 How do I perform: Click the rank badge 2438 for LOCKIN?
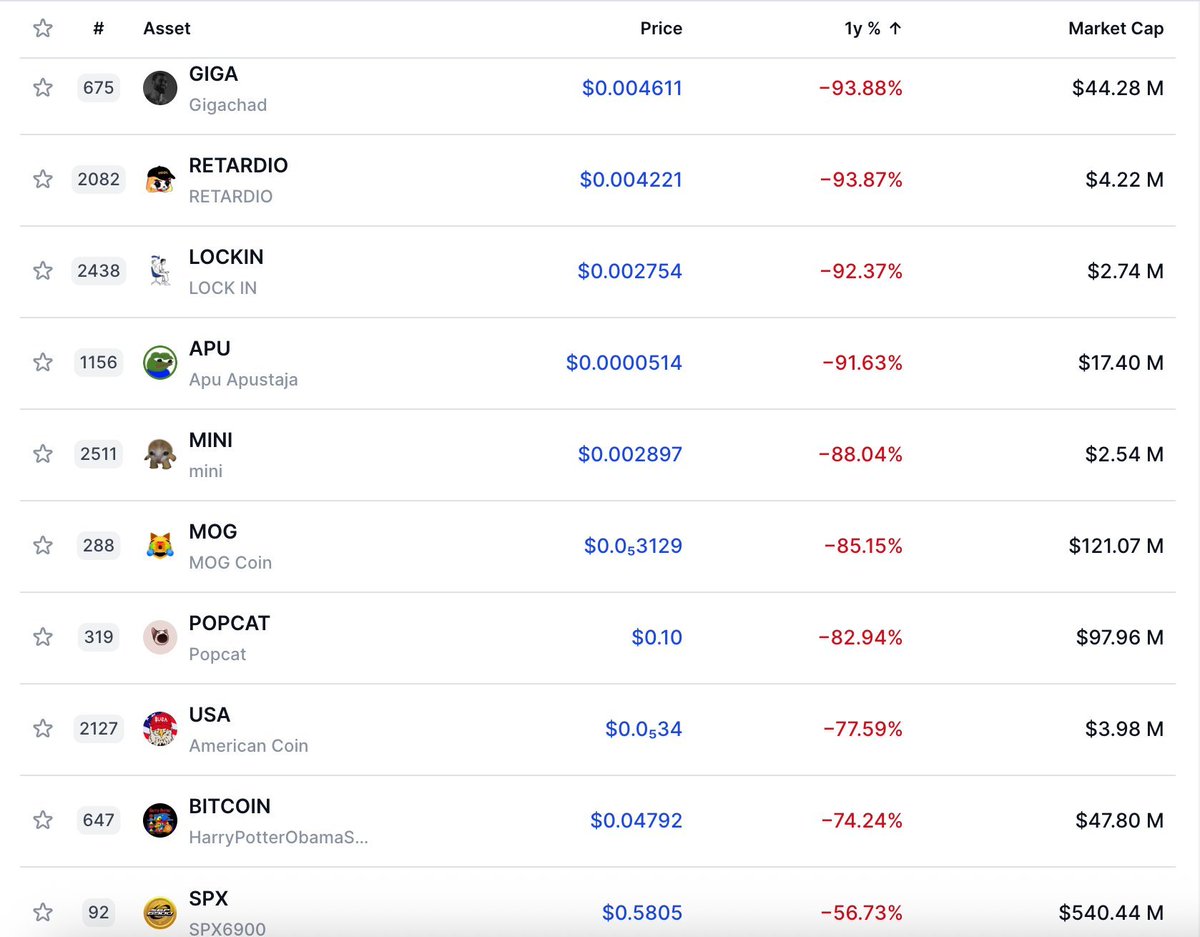point(99,271)
